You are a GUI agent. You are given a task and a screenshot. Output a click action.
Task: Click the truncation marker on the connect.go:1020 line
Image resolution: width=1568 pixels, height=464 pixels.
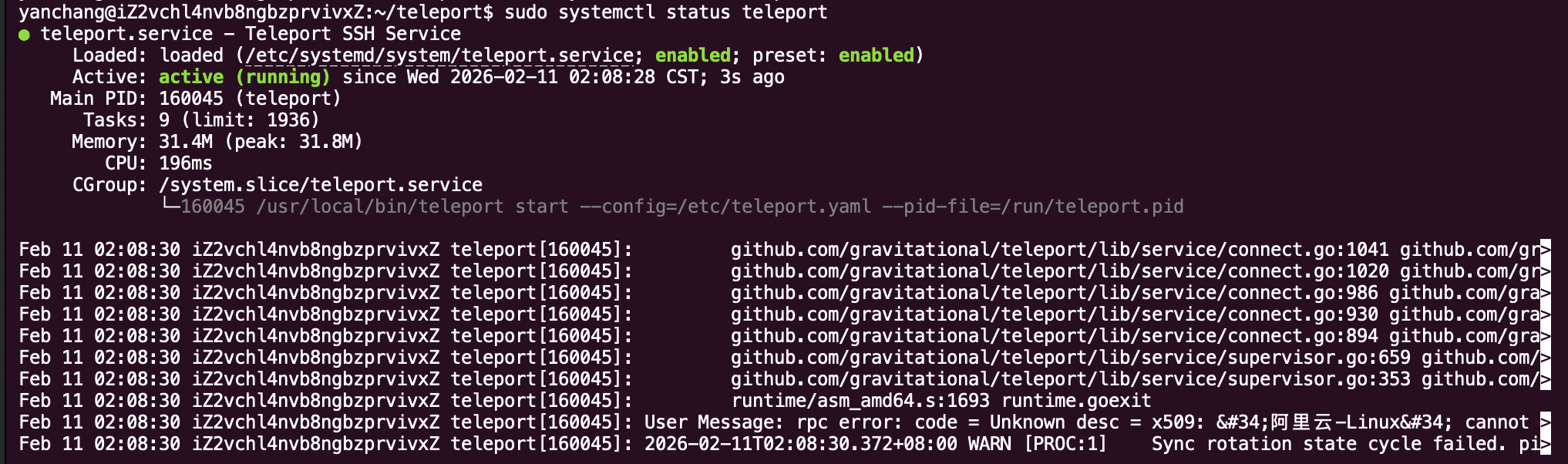tap(1545, 271)
